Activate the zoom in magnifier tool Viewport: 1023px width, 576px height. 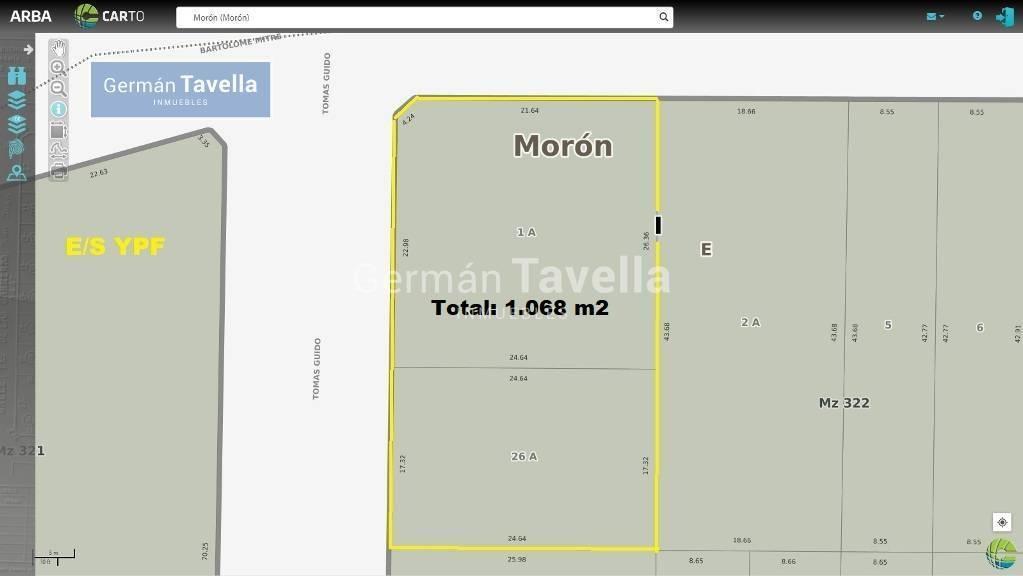point(58,68)
